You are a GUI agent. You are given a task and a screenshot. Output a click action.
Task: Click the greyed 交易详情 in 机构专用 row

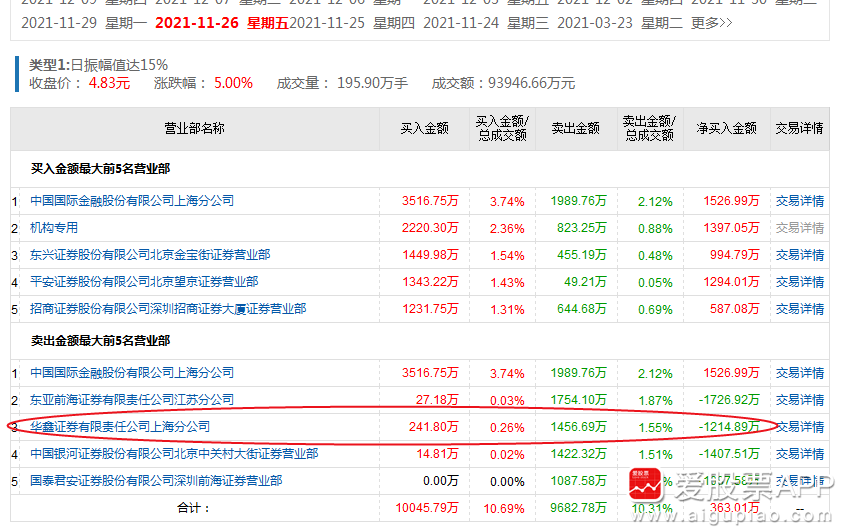(800, 228)
